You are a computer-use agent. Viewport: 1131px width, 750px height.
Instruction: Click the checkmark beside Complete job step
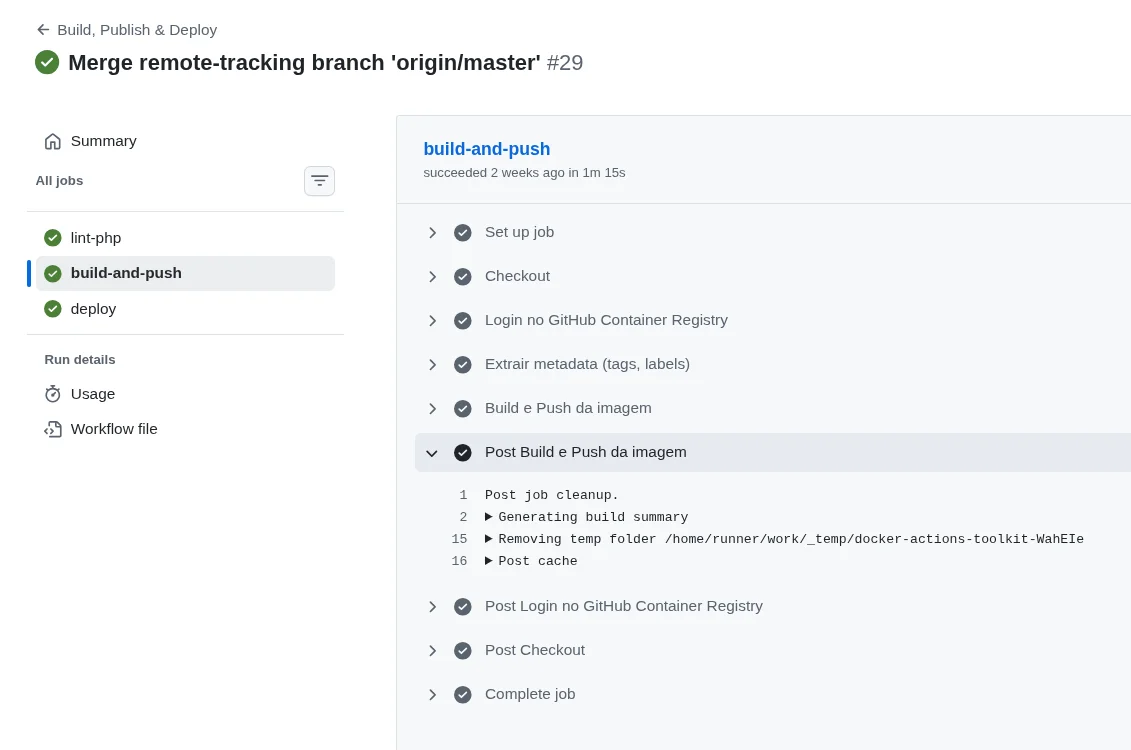(463, 694)
